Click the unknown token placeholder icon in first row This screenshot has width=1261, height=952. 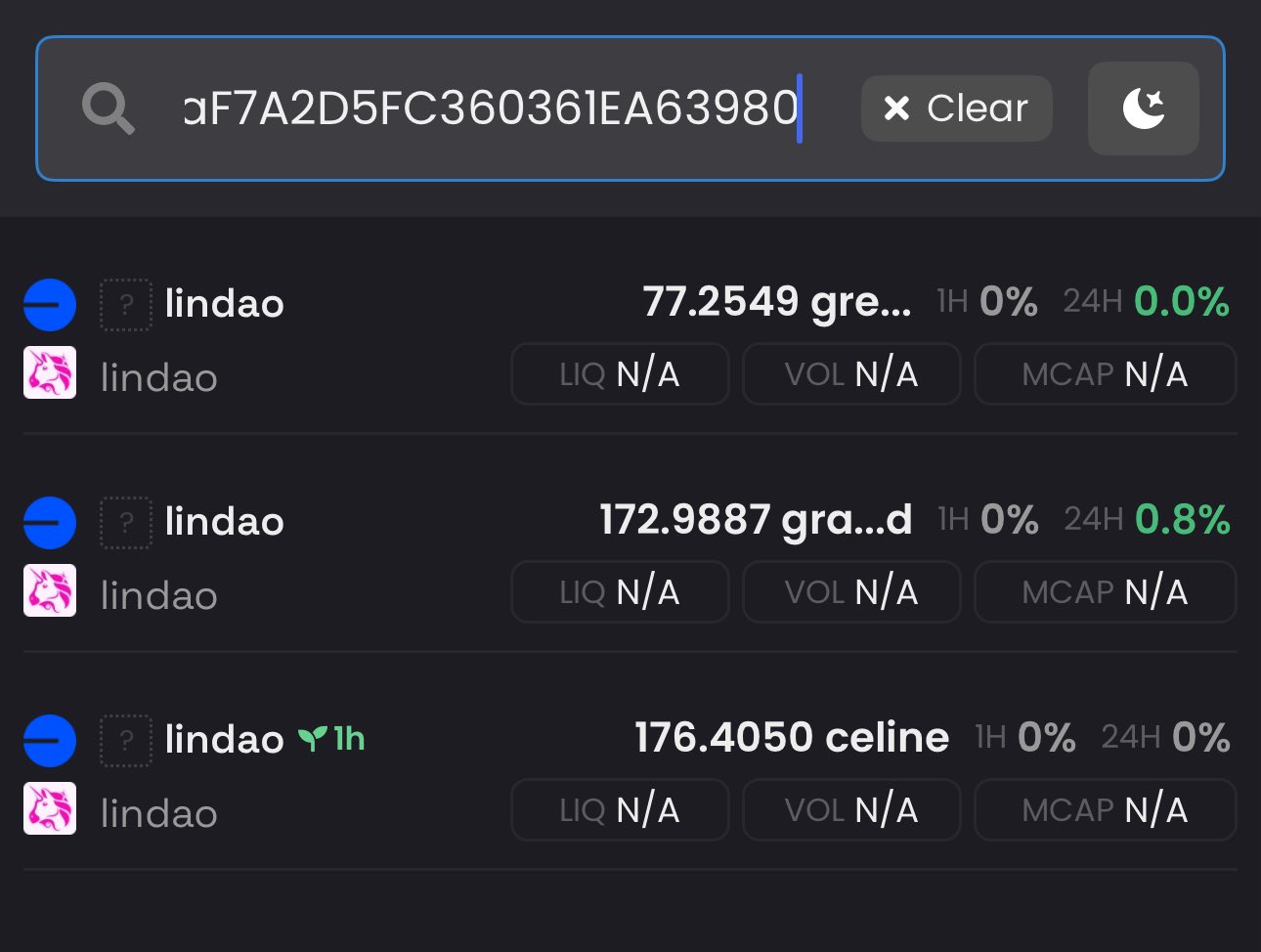pos(126,305)
